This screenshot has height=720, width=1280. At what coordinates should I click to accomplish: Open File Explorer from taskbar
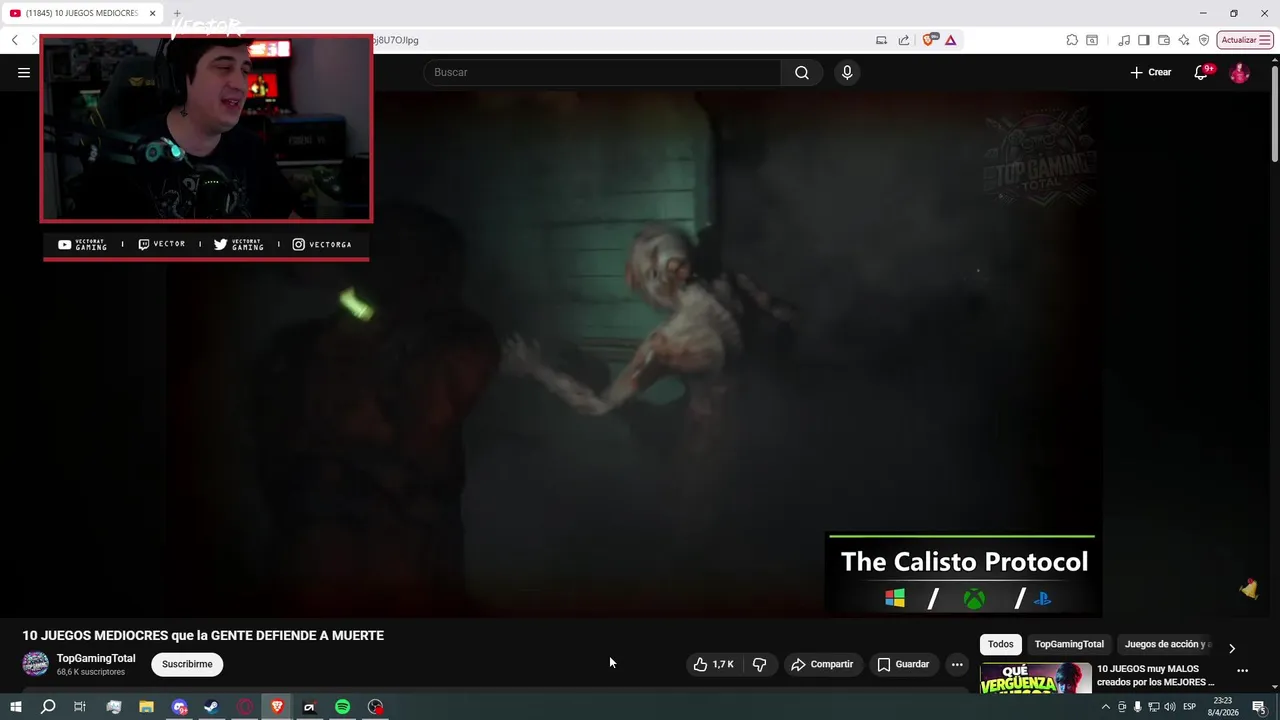click(146, 707)
